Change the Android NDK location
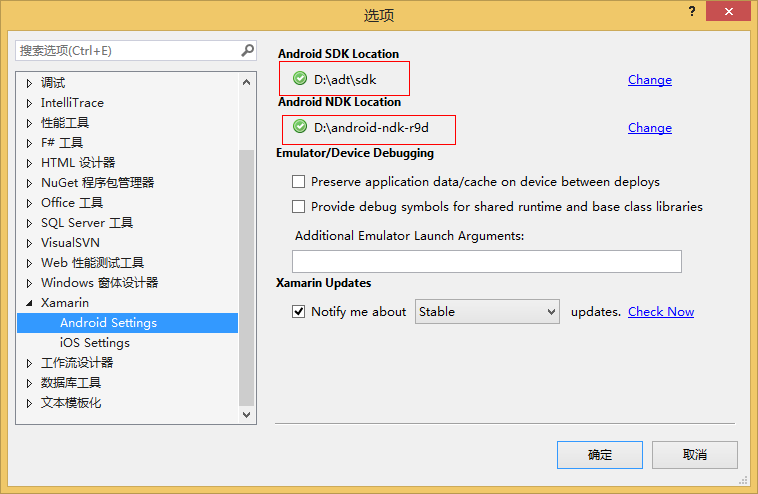 tap(650, 128)
